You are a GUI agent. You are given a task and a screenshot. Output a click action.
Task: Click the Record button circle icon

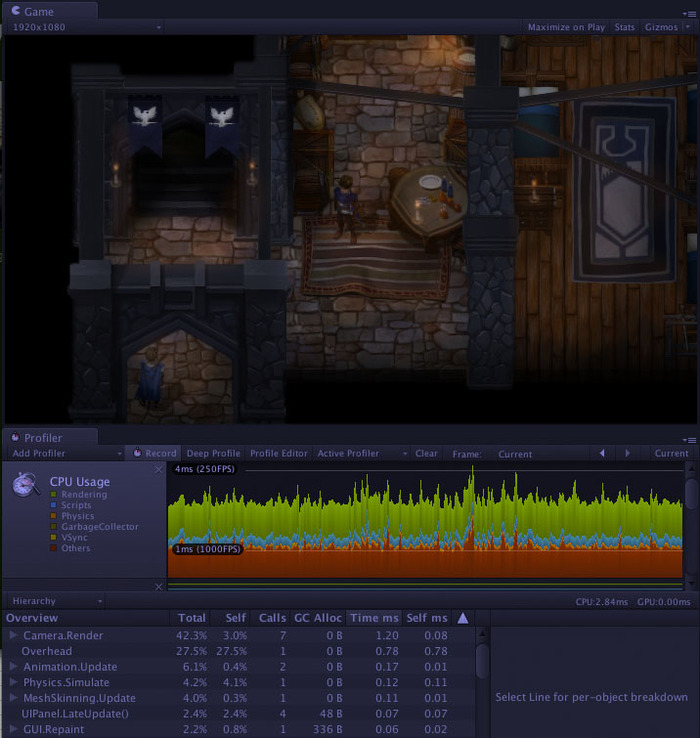(137, 453)
